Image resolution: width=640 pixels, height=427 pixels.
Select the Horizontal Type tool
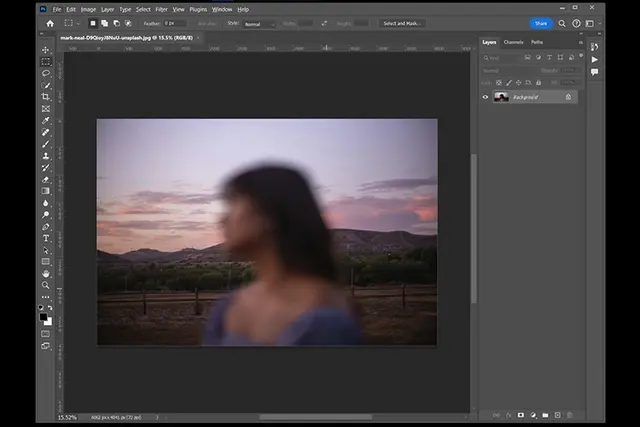[x=46, y=238]
